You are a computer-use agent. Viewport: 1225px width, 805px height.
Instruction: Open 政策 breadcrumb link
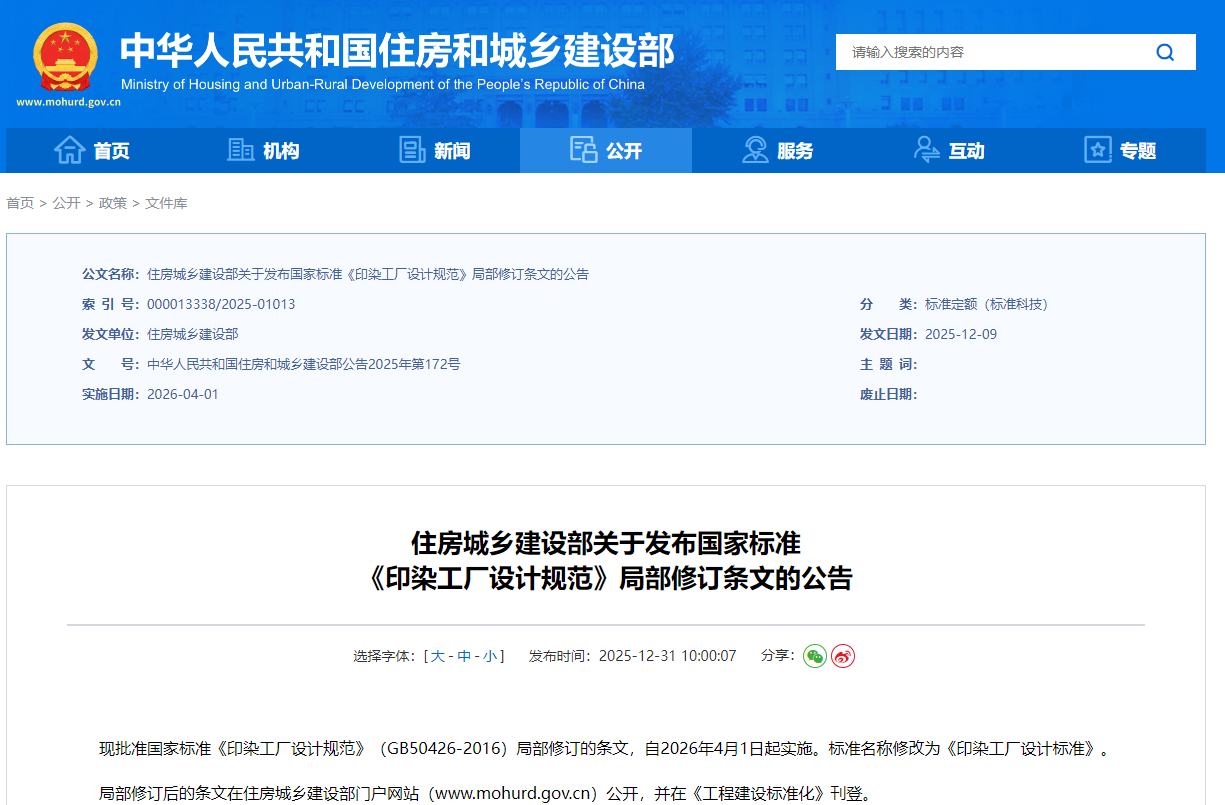(113, 203)
